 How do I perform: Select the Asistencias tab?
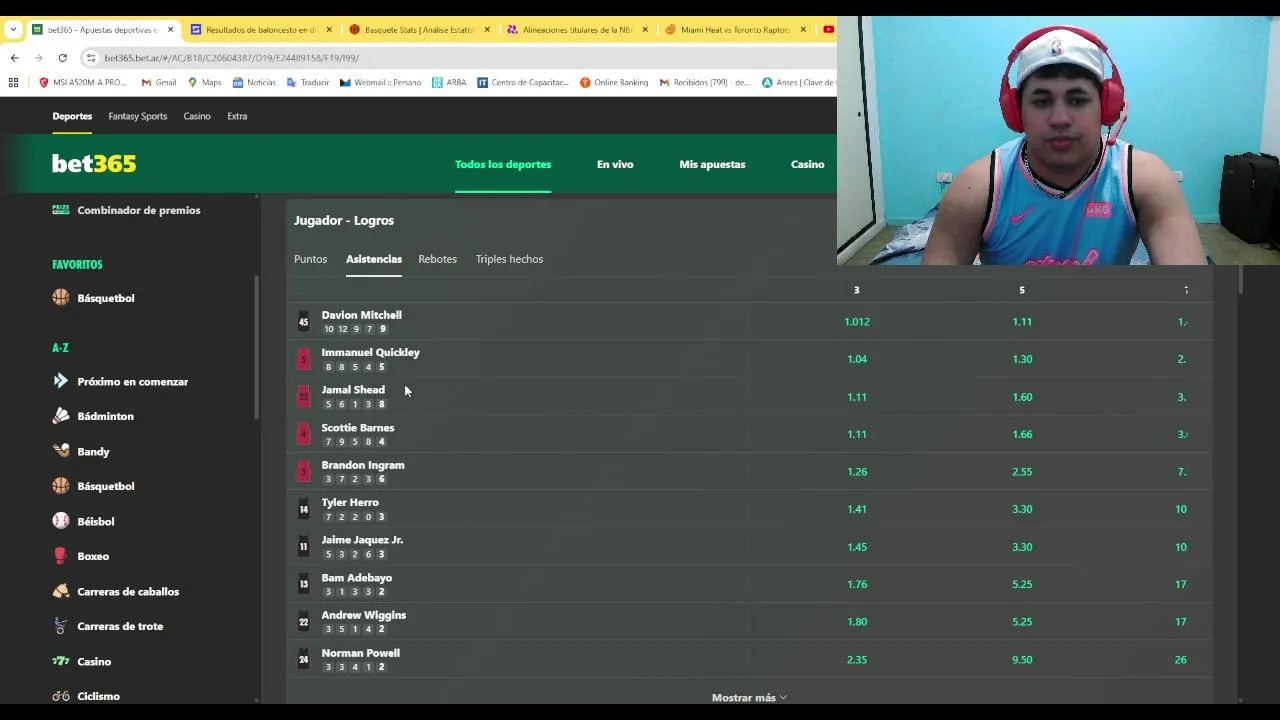374,259
